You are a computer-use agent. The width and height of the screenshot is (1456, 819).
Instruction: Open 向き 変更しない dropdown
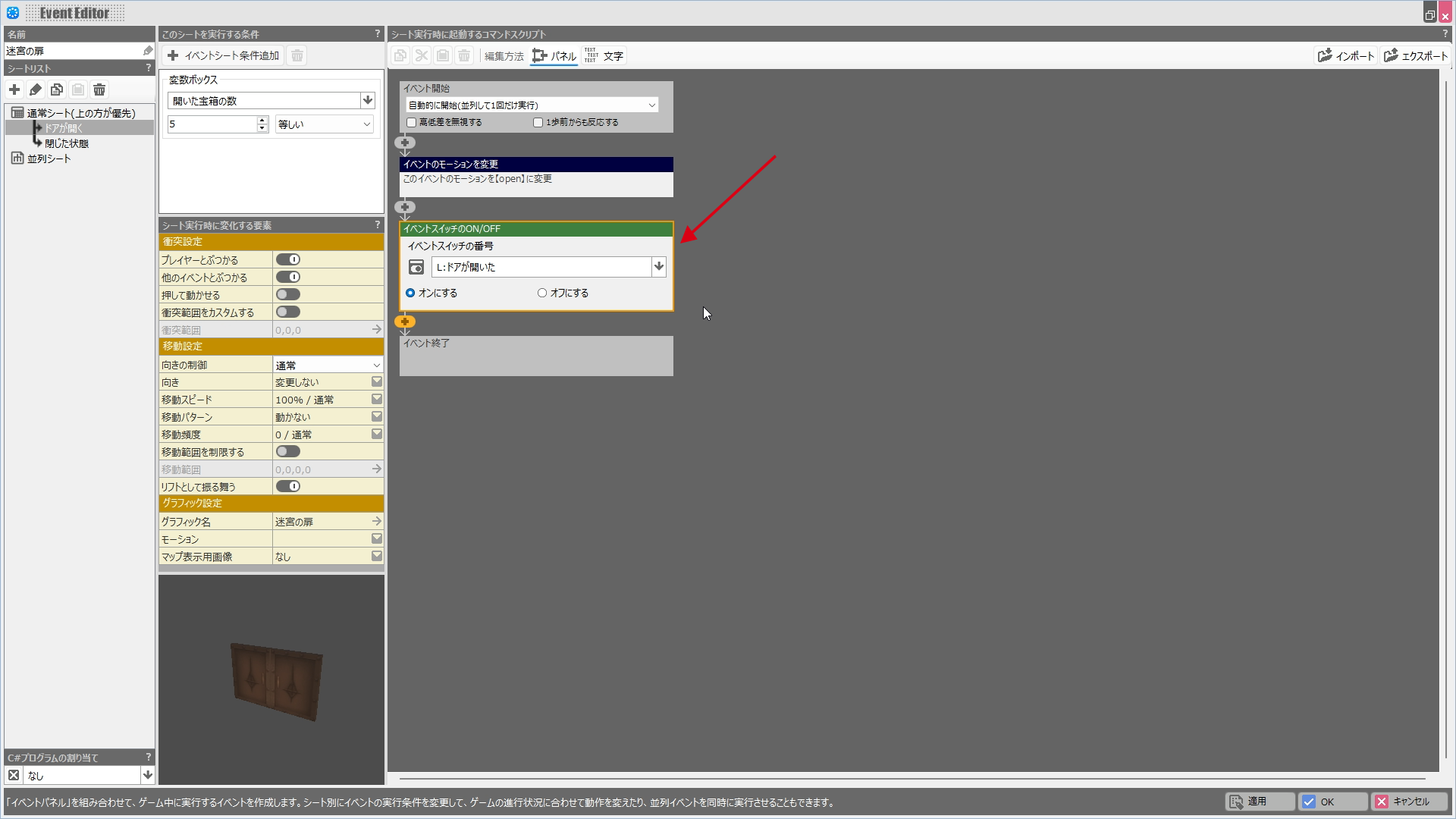377,381
